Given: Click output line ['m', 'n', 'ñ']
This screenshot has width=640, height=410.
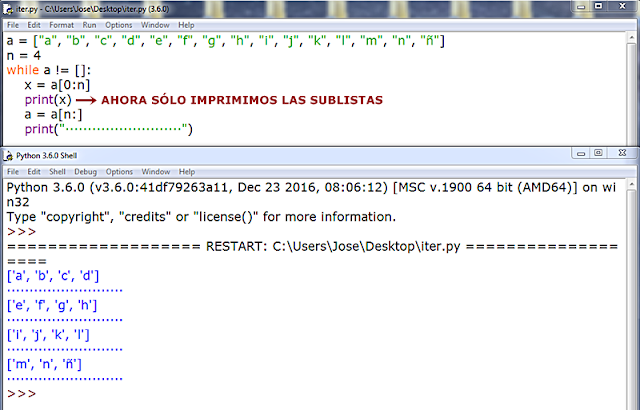Looking at the screenshot, I should tap(44, 364).
